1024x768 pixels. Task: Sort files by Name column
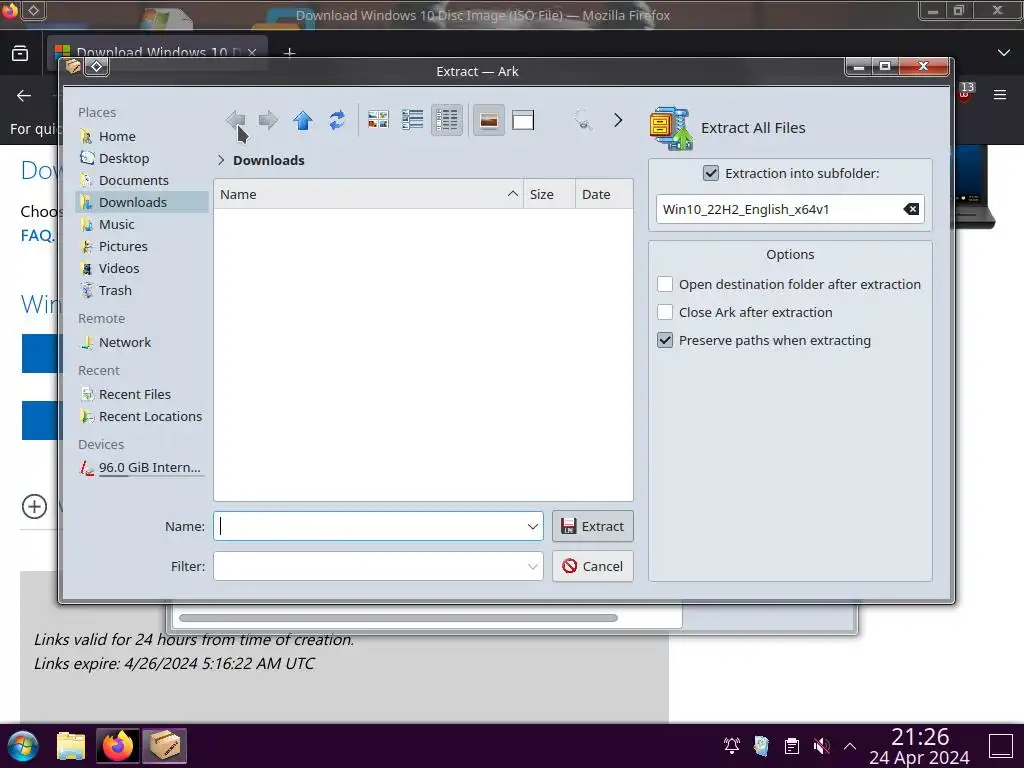[368, 195]
